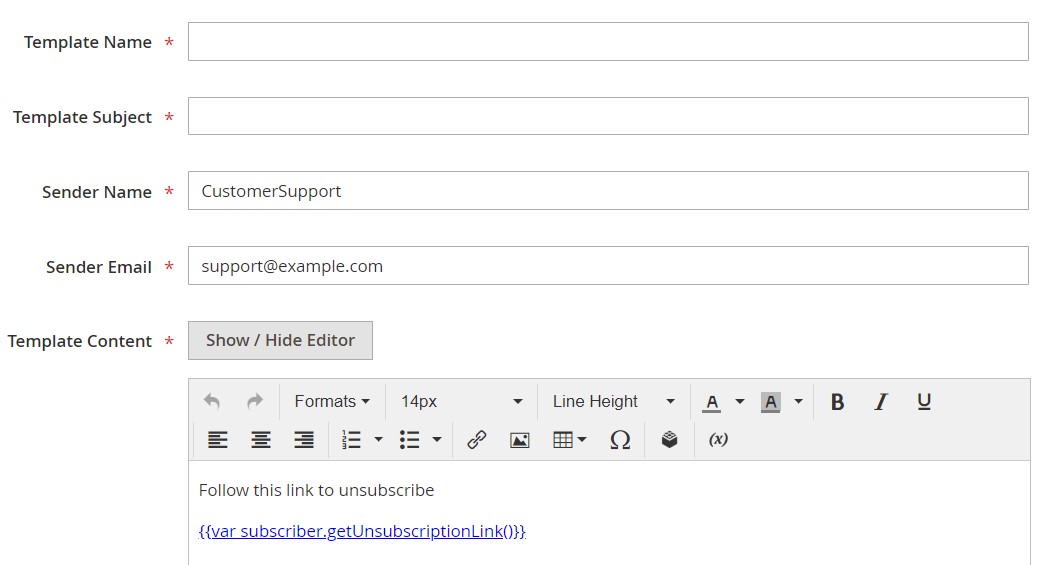Viewport: 1039px width, 565px height.
Task: Apply italic formatting
Action: (x=880, y=402)
